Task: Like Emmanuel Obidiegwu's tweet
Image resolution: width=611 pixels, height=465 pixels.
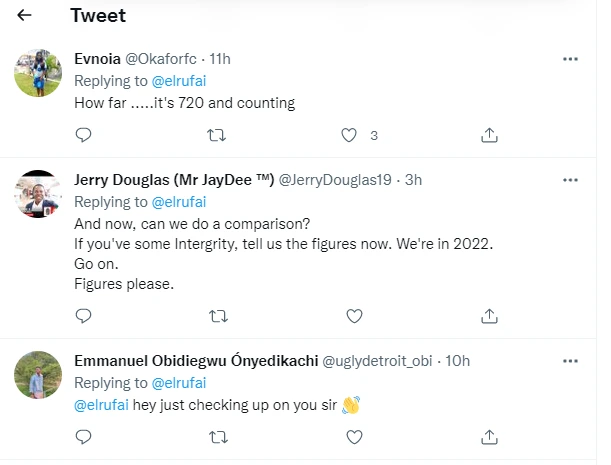Action: point(353,437)
